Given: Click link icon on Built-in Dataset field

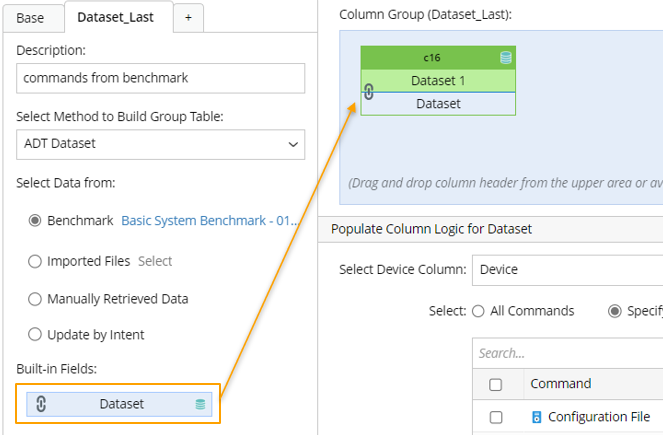Looking at the screenshot, I should 41,404.
